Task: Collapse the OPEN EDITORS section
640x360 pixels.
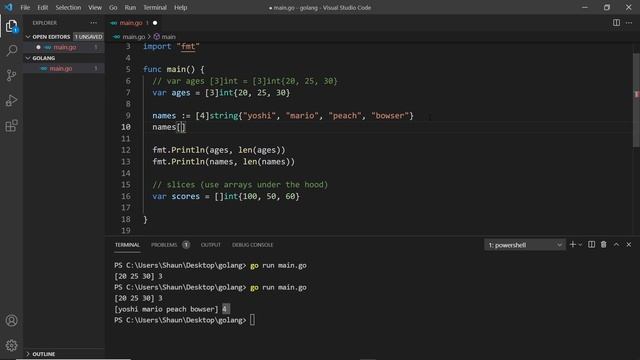Action: [51, 37]
